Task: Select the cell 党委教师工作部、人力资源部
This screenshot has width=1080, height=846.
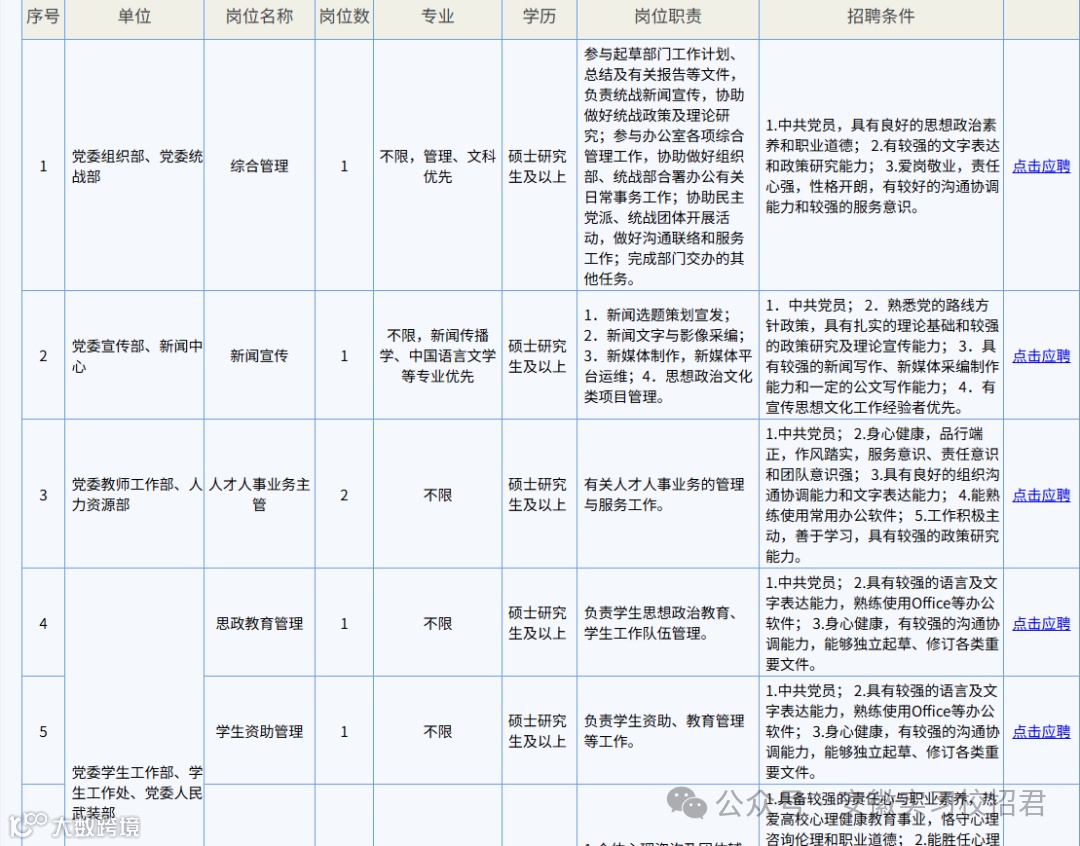Action: 134,495
